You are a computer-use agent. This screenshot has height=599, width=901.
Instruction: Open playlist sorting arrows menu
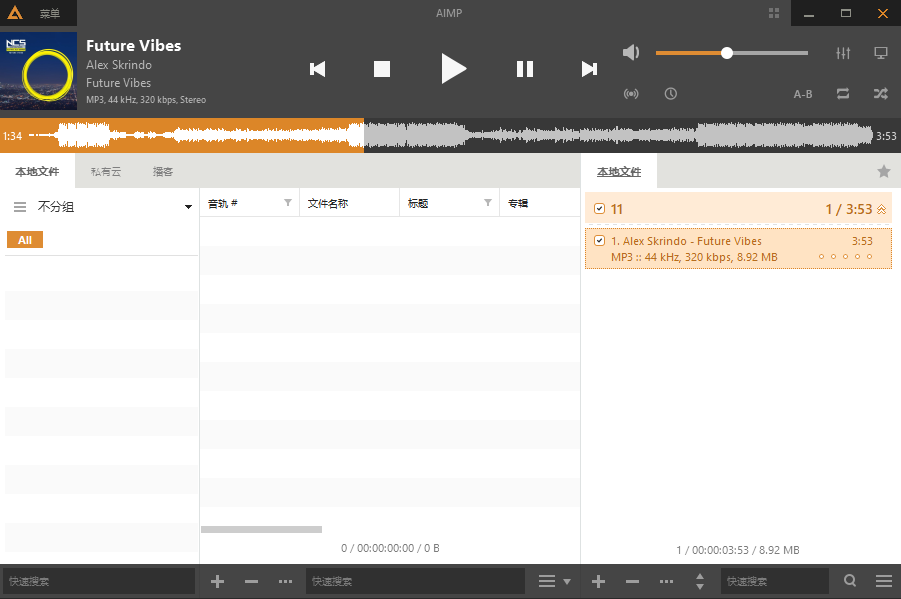(x=700, y=582)
